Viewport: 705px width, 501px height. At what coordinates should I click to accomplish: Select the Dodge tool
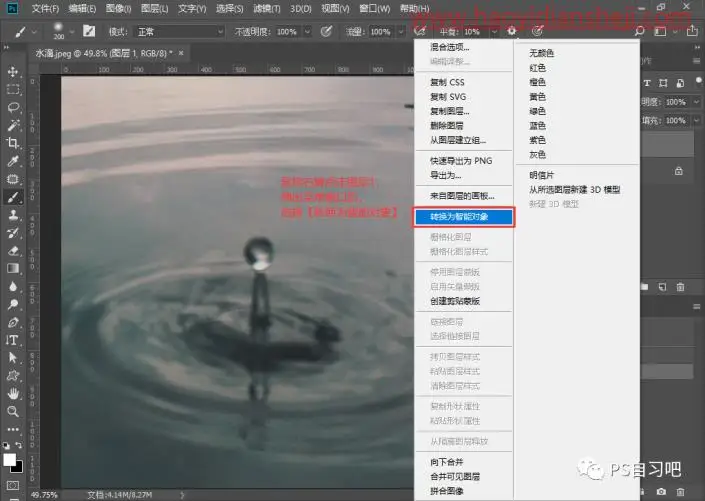(x=13, y=304)
